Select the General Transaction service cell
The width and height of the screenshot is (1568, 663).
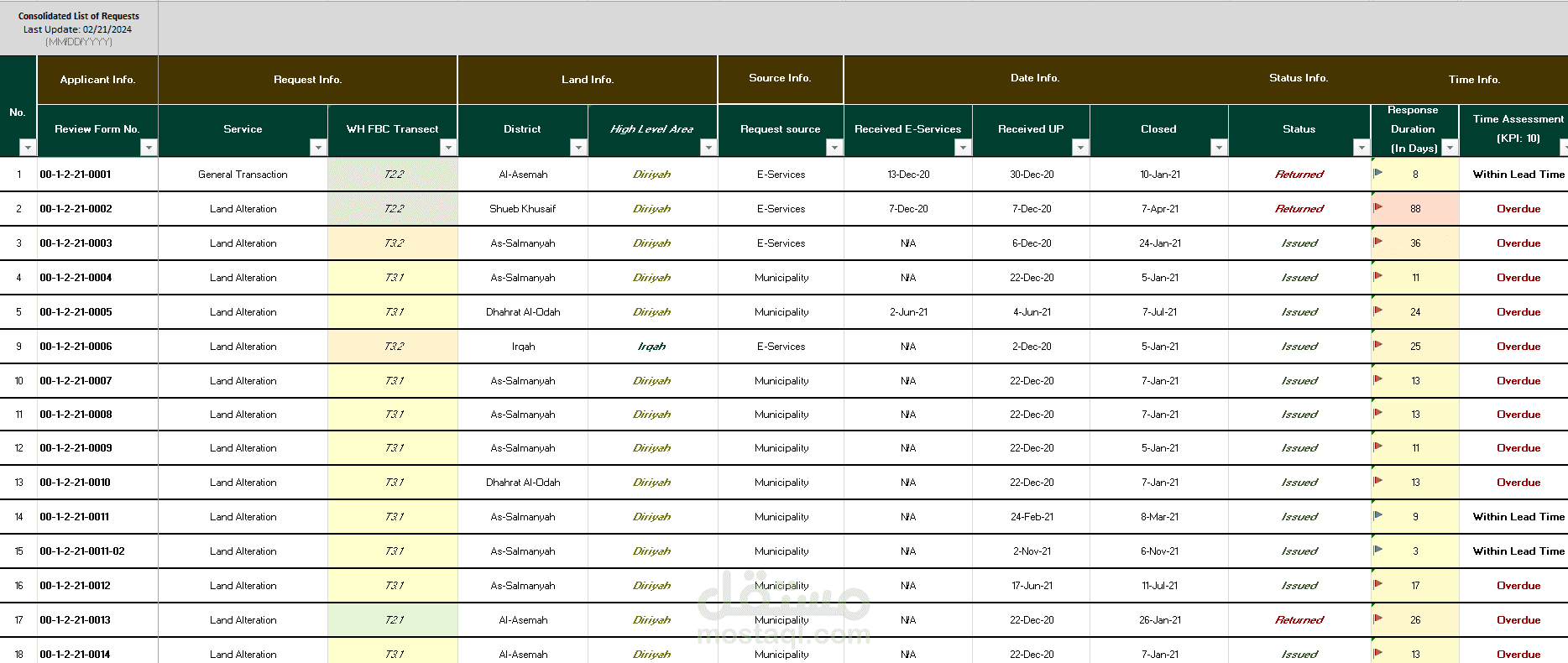pyautogui.click(x=243, y=175)
